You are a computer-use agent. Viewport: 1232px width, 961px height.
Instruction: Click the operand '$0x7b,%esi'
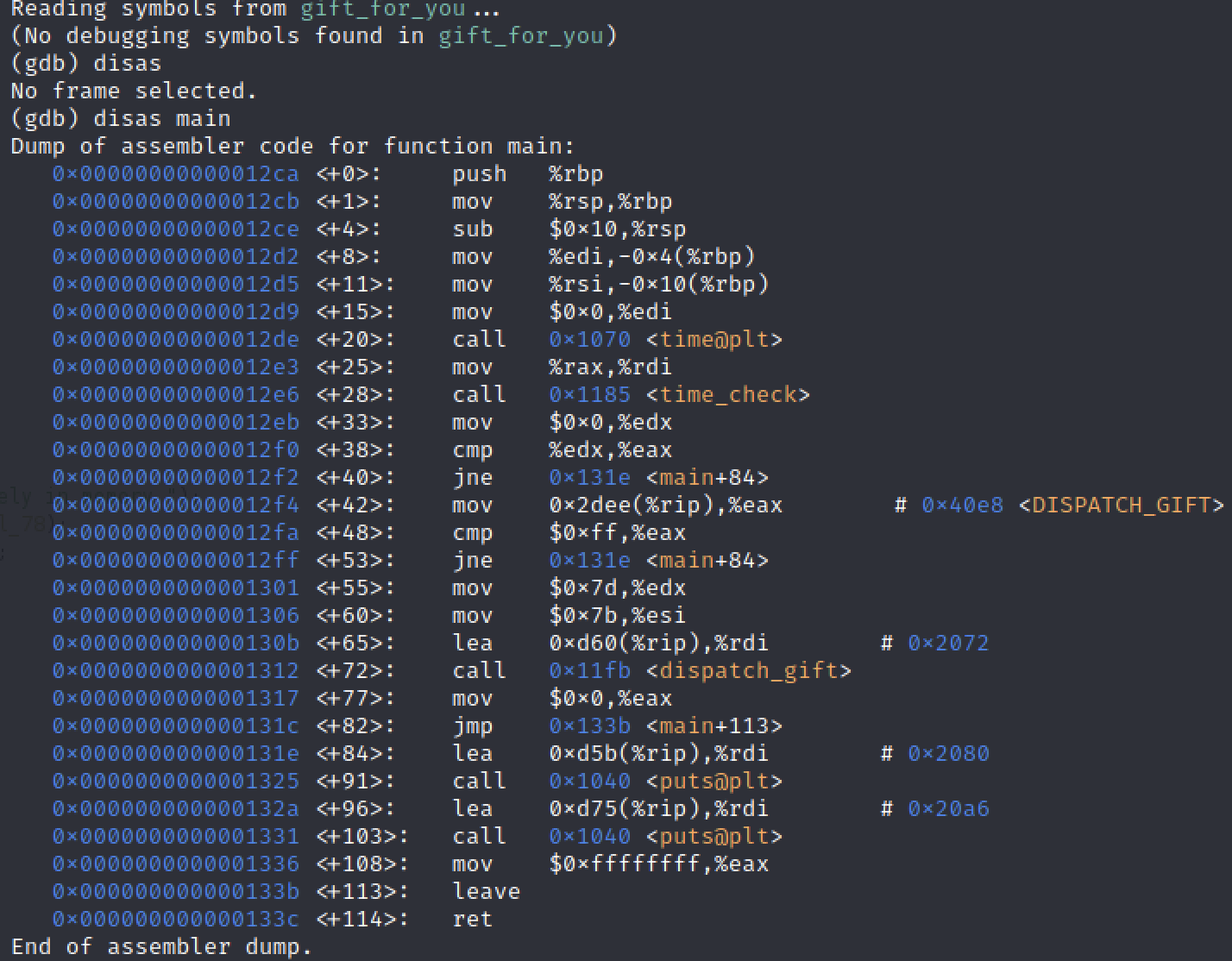(618, 615)
